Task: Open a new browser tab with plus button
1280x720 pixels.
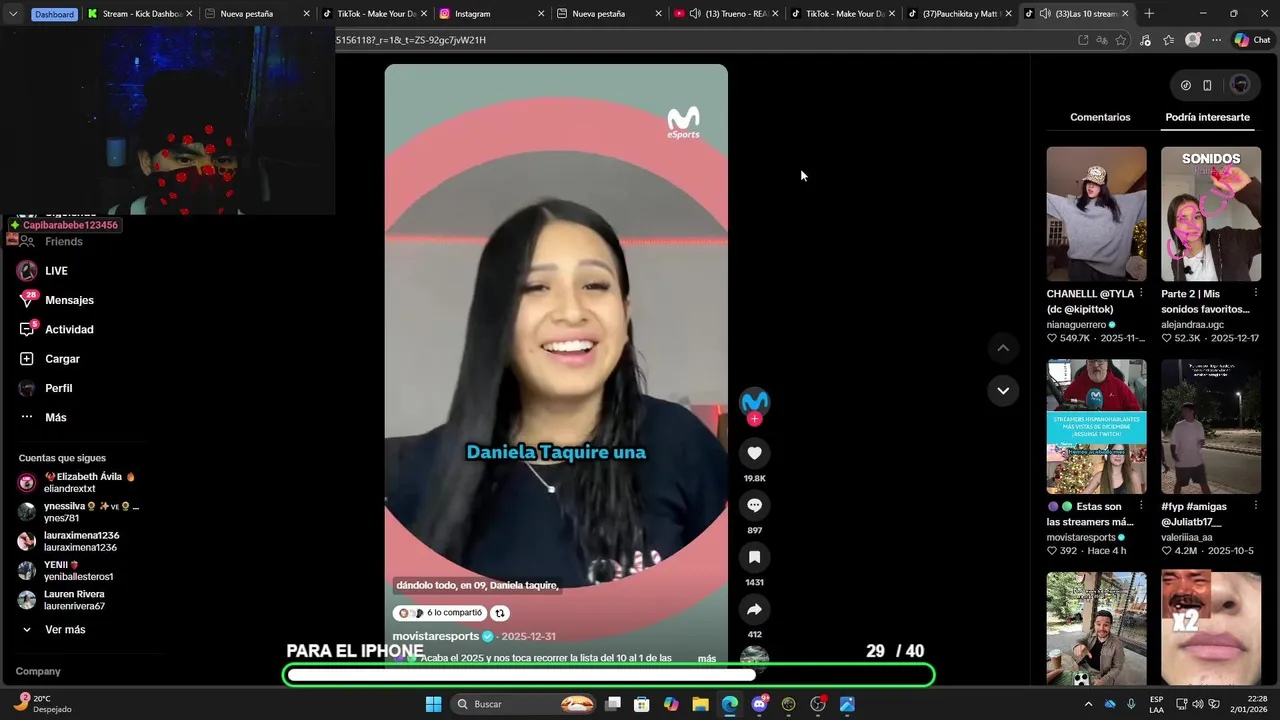Action: point(1149,14)
